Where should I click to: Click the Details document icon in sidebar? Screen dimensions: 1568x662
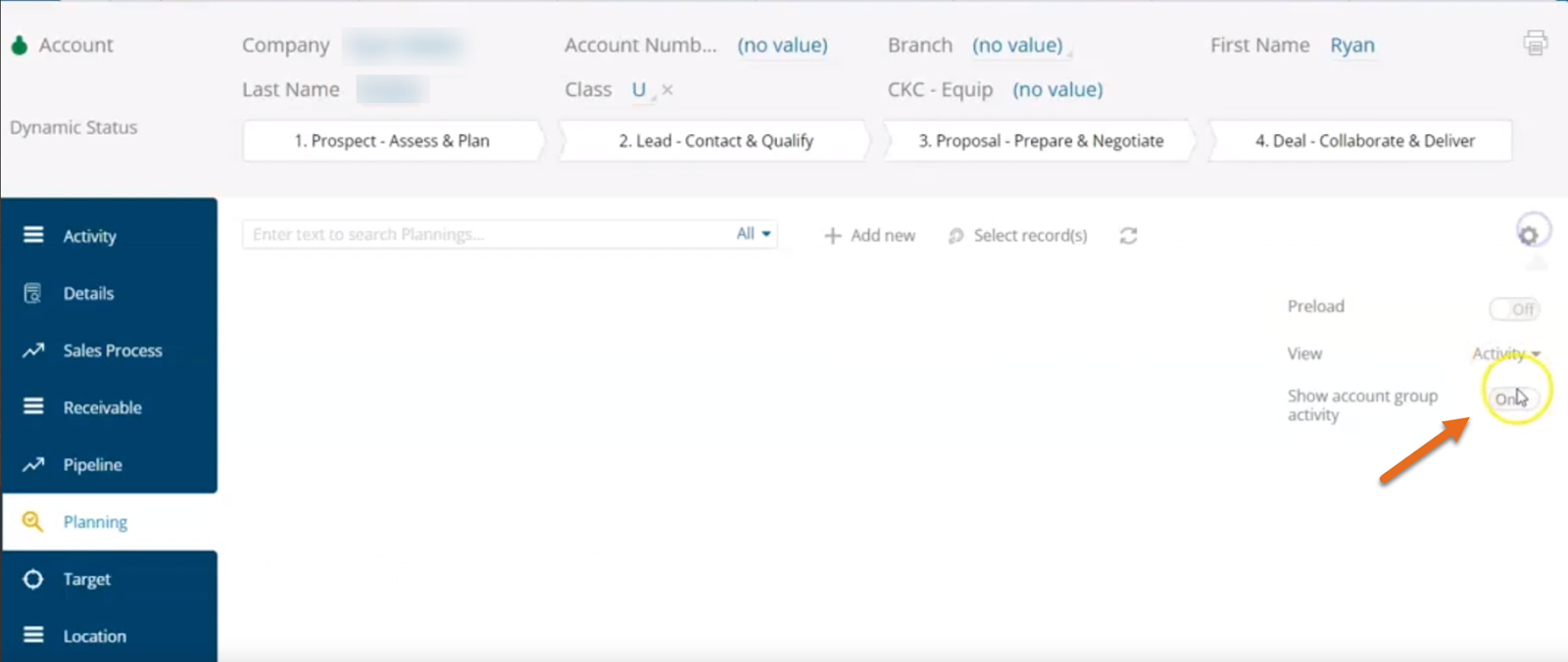click(33, 293)
